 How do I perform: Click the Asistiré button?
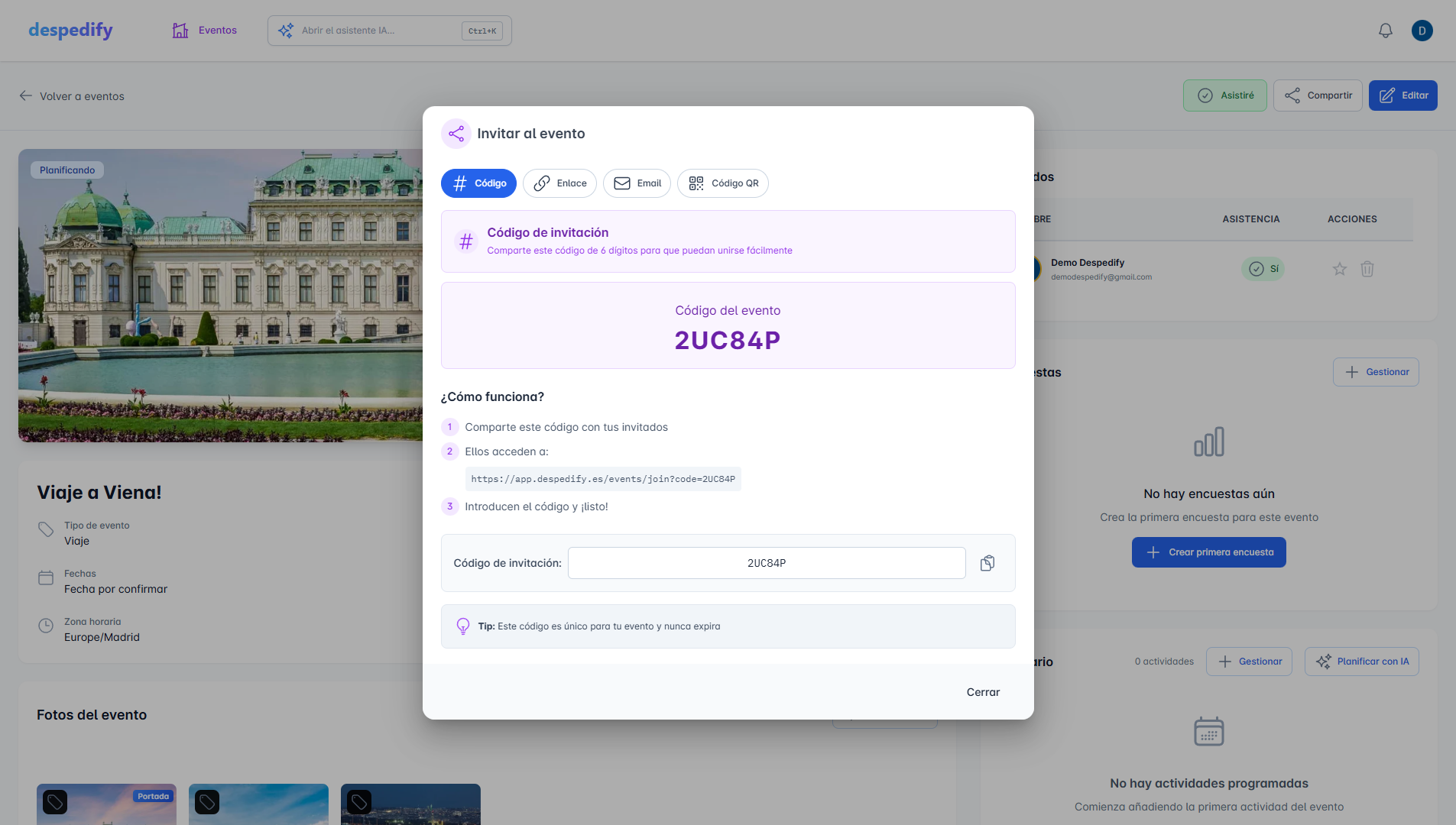[x=1225, y=95]
